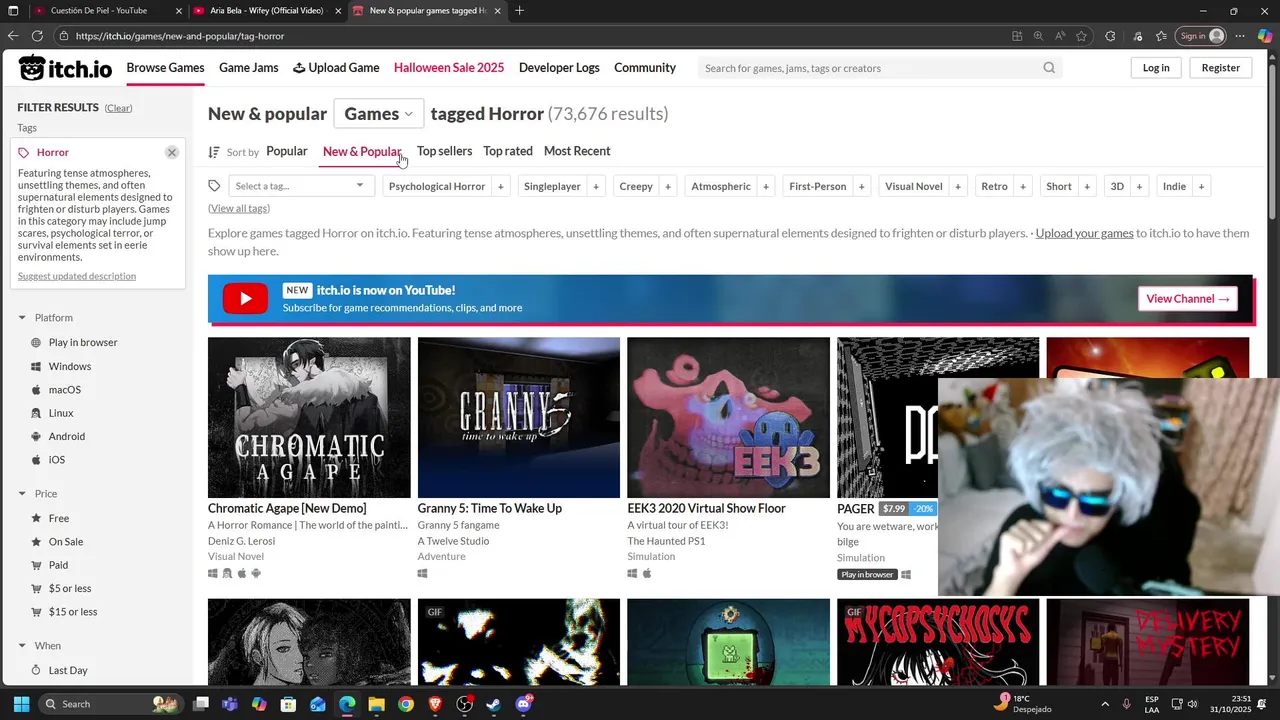
Task: Reload the page with refresh icon
Action: tap(37, 36)
